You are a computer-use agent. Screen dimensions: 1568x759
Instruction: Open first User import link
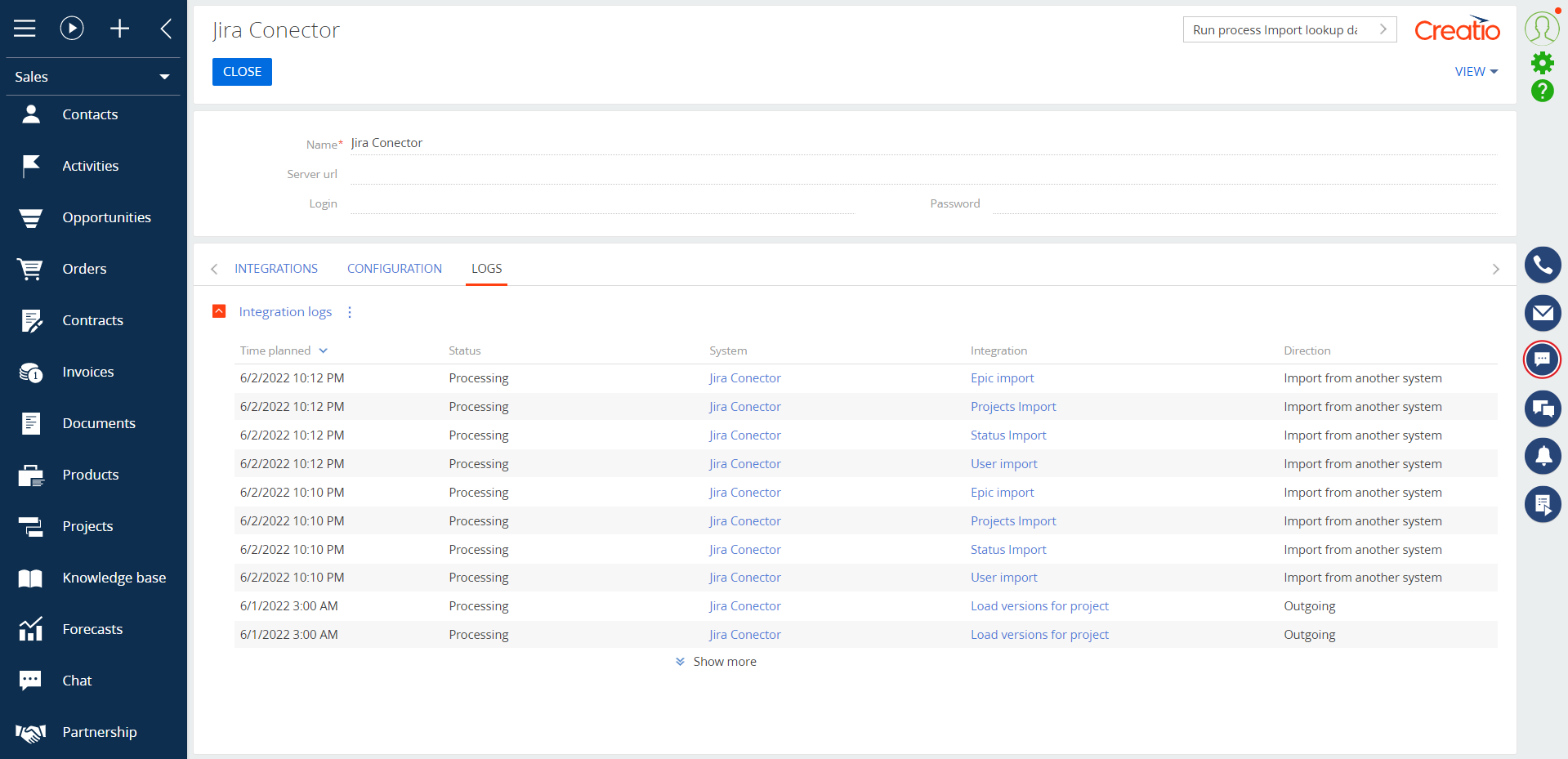[1003, 464]
